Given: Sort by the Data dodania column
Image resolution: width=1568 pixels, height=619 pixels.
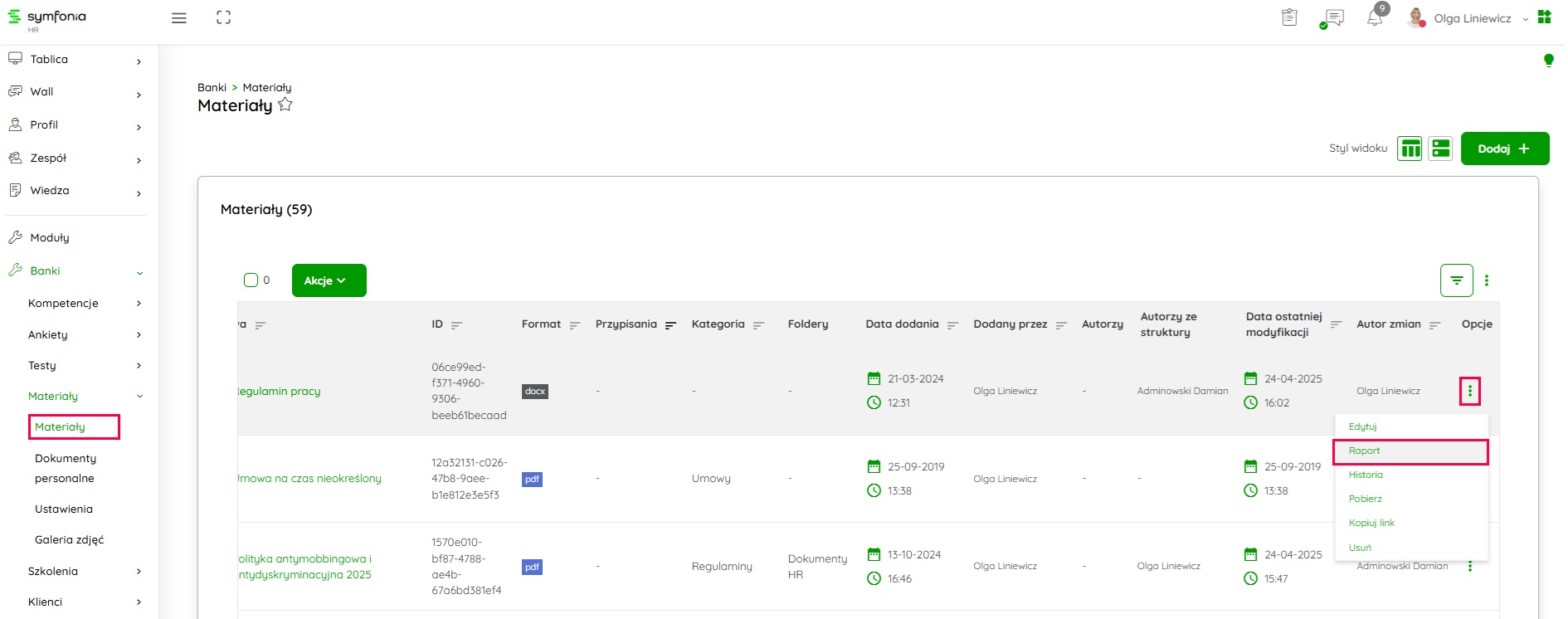Looking at the screenshot, I should [x=952, y=325].
